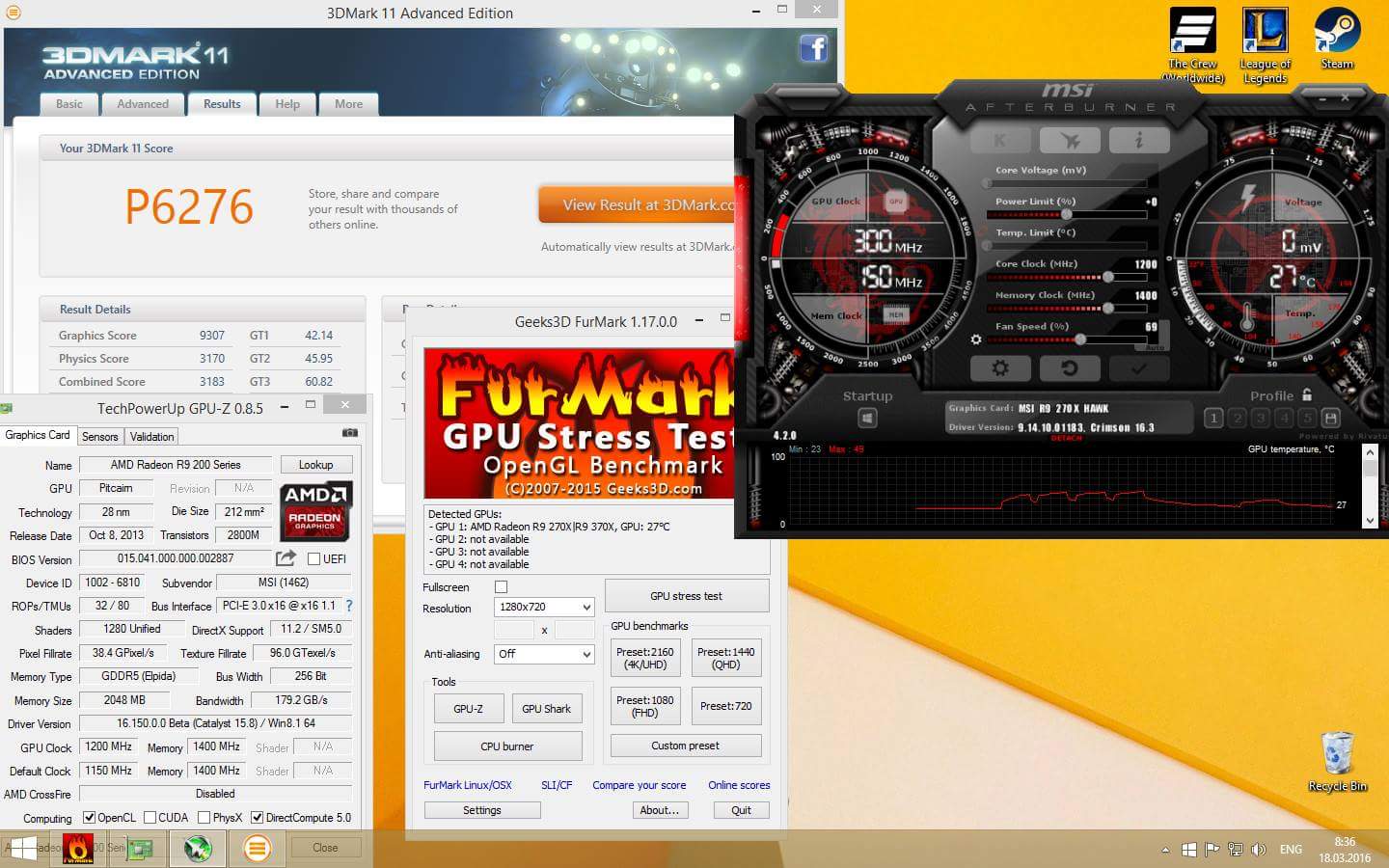Open the FurMark Resolution dropdown
This screenshot has width=1389, height=868.
click(x=544, y=607)
